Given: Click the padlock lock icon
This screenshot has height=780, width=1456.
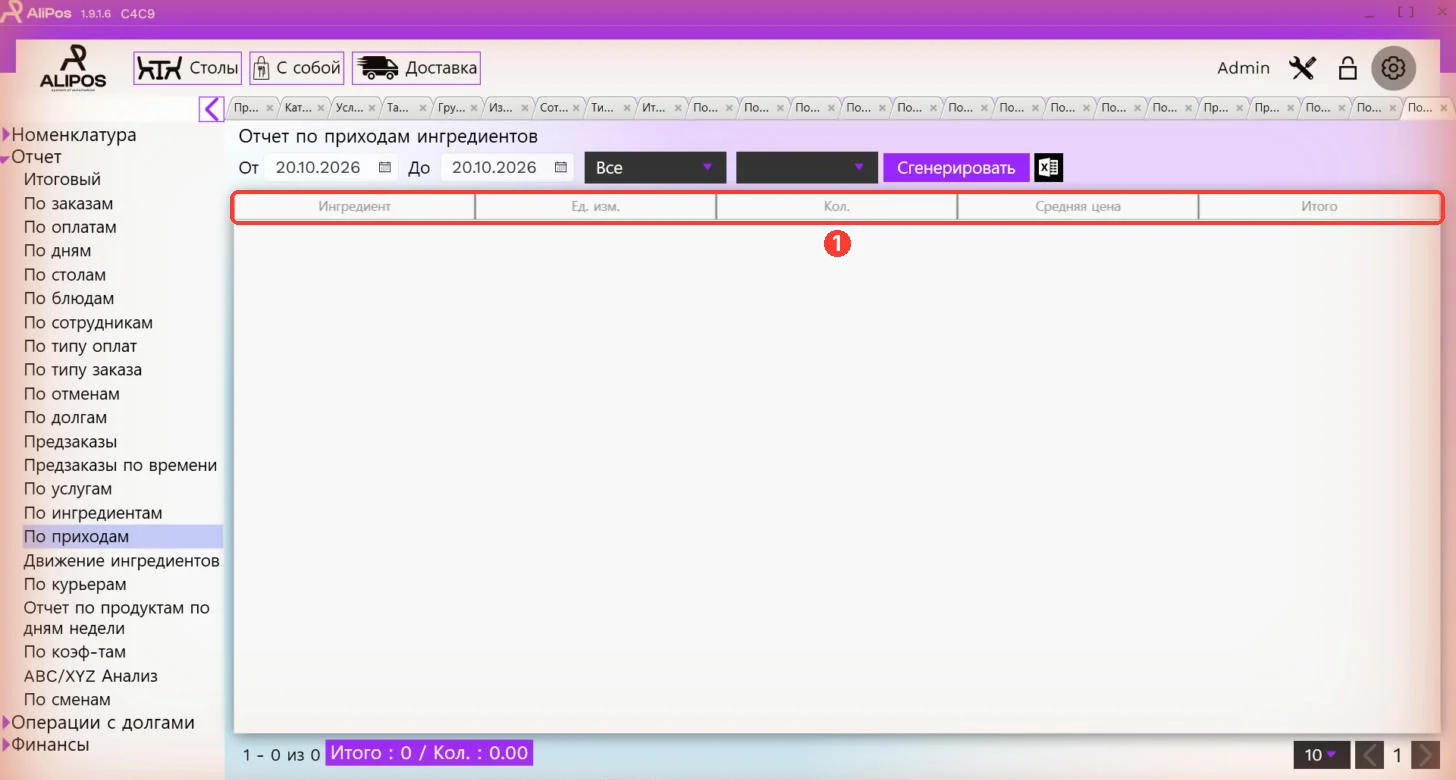Looking at the screenshot, I should point(1348,68).
